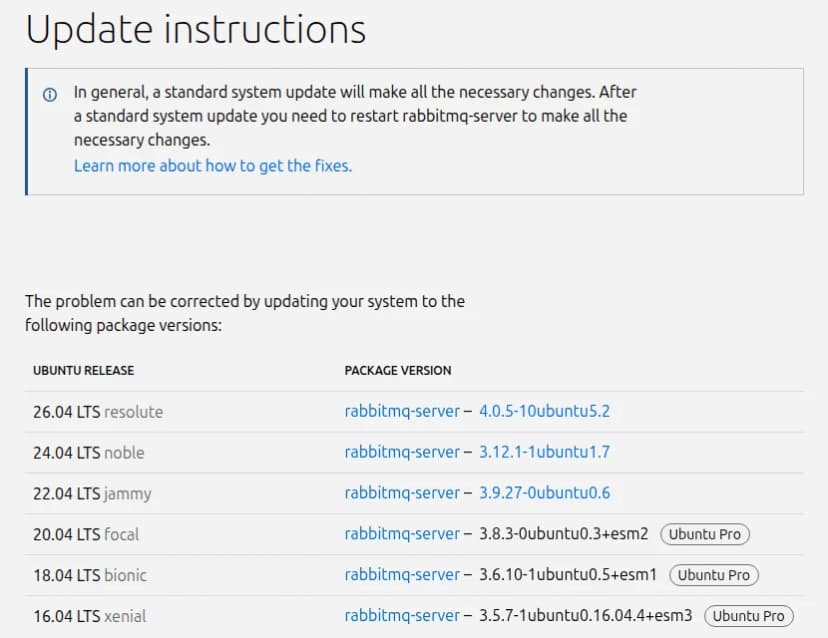Click the Ubuntu Pro badge in the bionic row
The height and width of the screenshot is (638, 828).
[x=714, y=575]
